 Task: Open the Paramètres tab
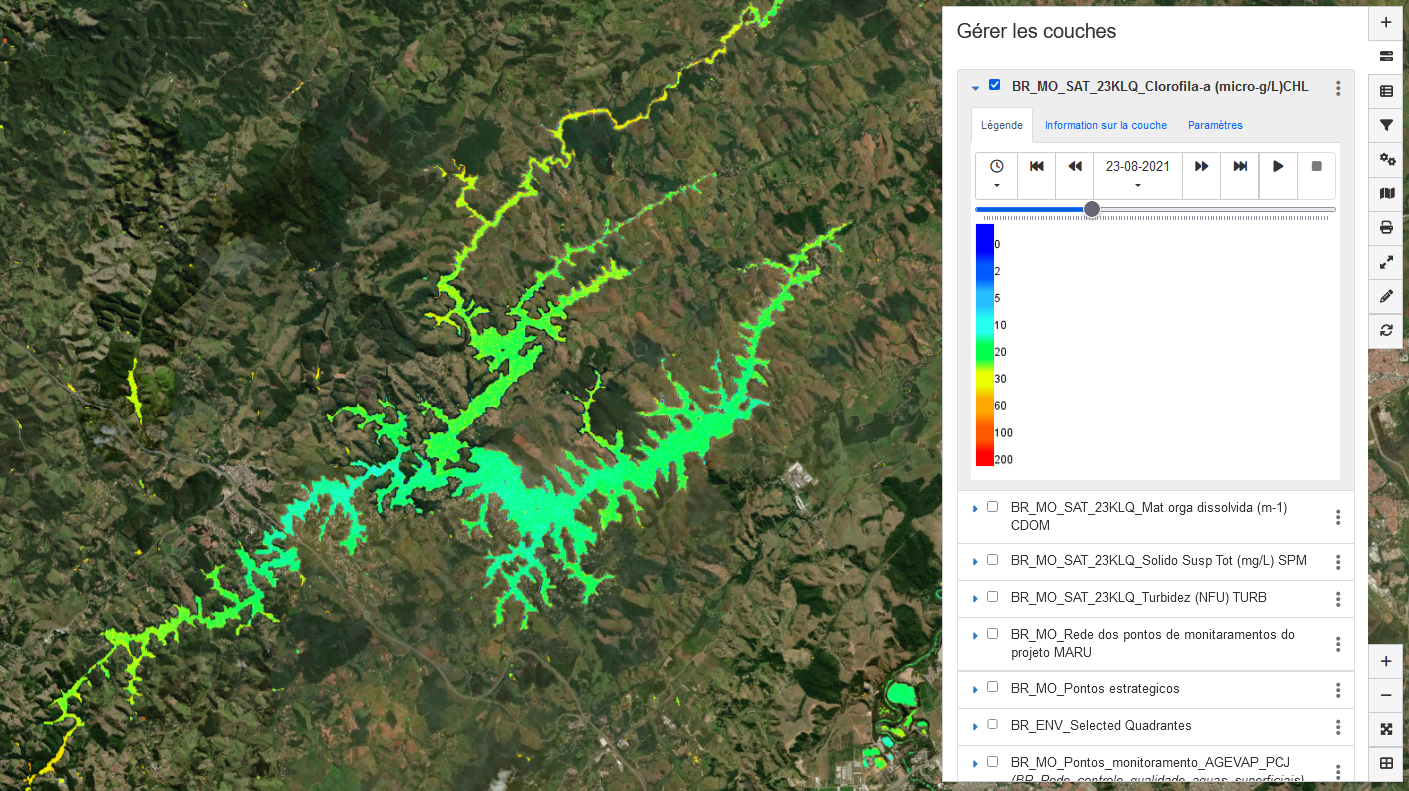tap(1215, 126)
